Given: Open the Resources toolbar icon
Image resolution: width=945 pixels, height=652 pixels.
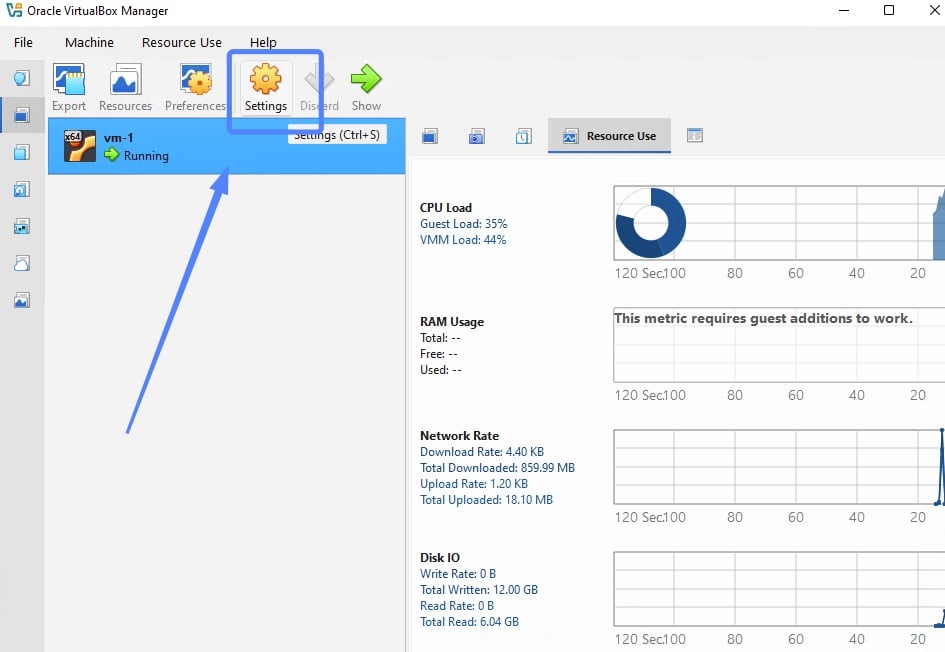Looking at the screenshot, I should pos(125,88).
